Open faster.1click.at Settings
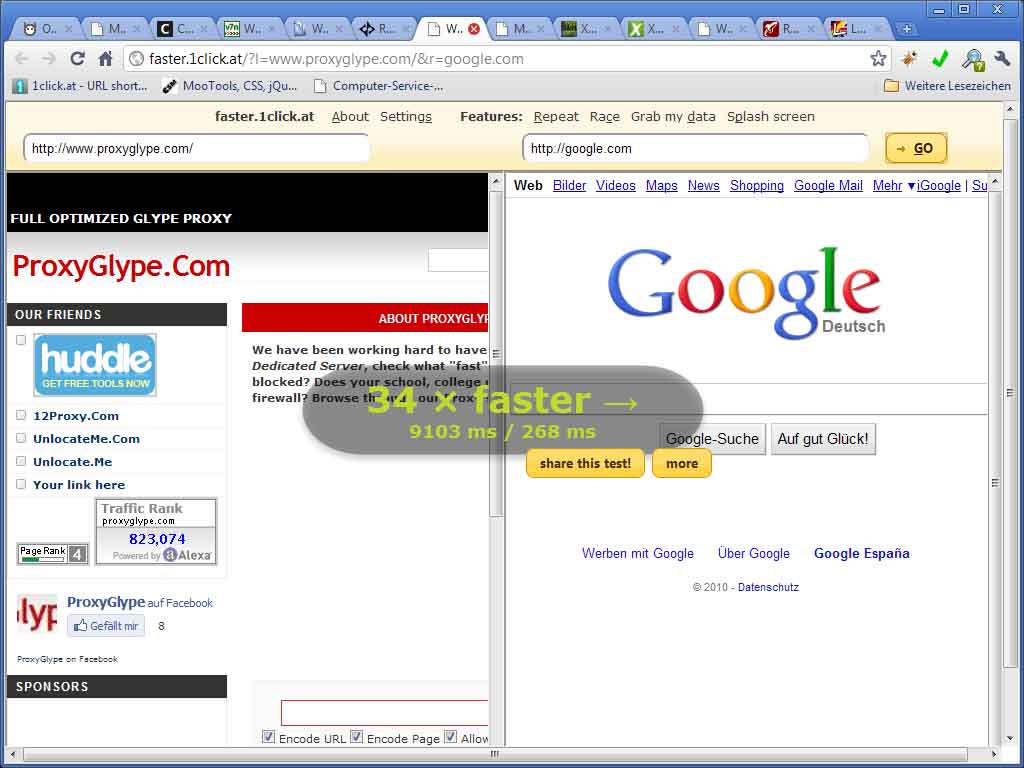This screenshot has width=1024, height=768. (406, 116)
